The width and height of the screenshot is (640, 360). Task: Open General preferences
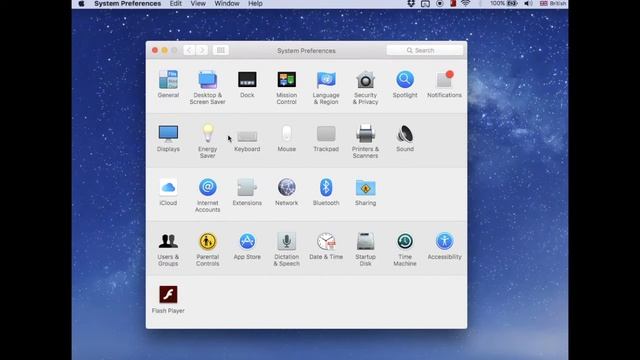168,84
